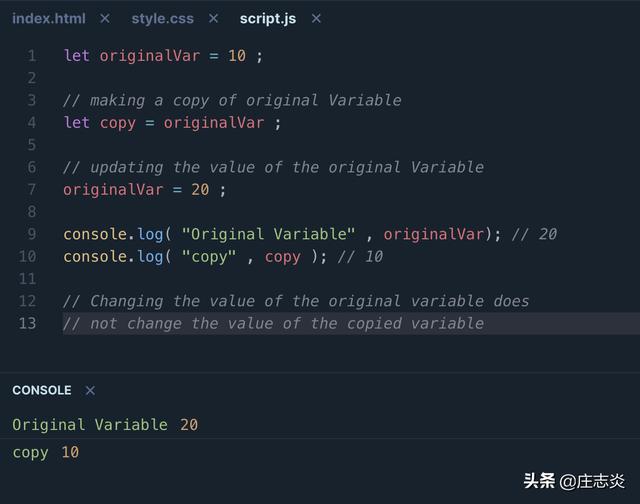Viewport: 640px width, 504px height.
Task: Close the style.css tab
Action: [212, 19]
